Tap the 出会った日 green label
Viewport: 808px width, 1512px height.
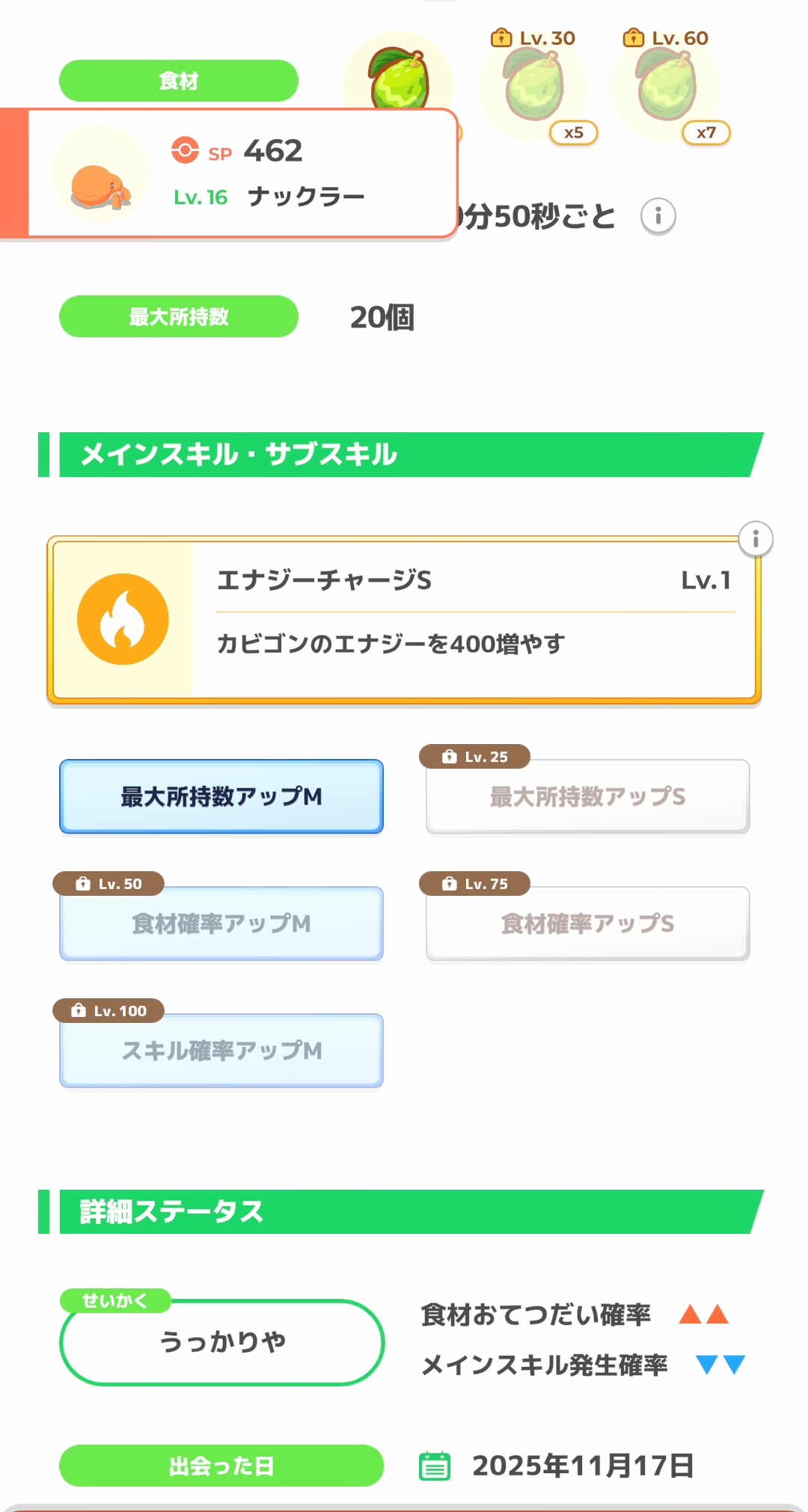[221, 1466]
